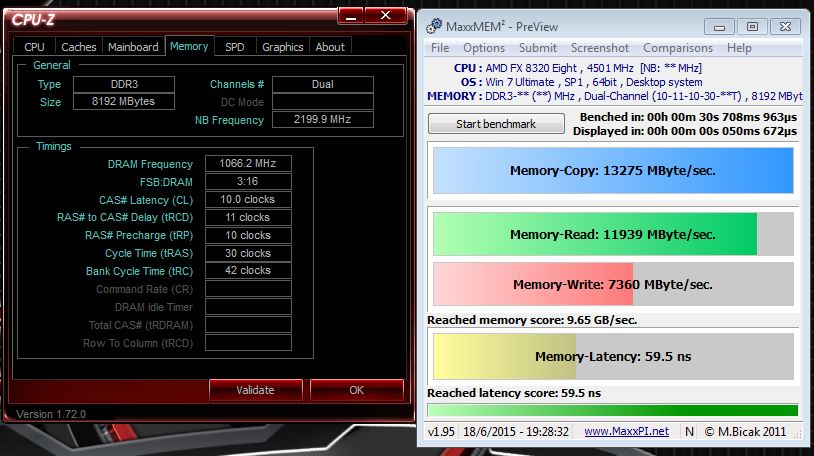Click the empty DC Mode field

click(323, 102)
